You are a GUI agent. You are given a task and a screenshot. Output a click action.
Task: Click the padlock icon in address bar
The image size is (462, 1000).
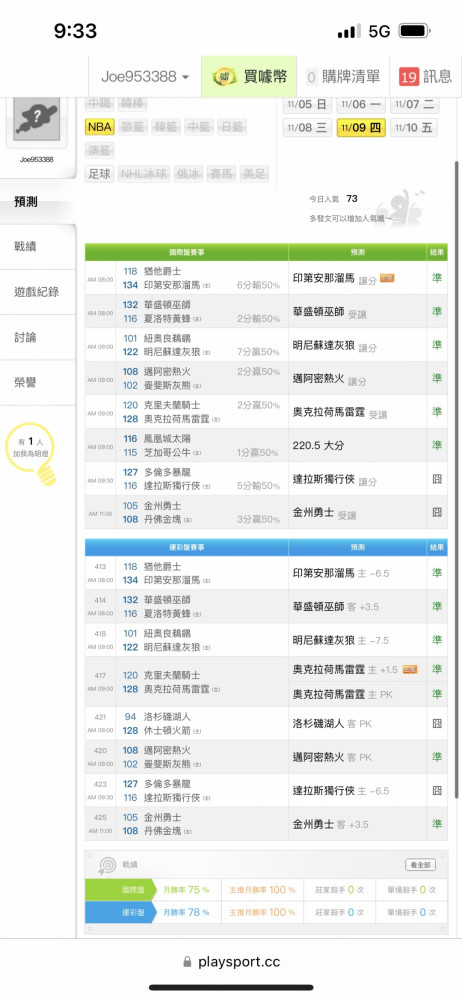pos(187,962)
